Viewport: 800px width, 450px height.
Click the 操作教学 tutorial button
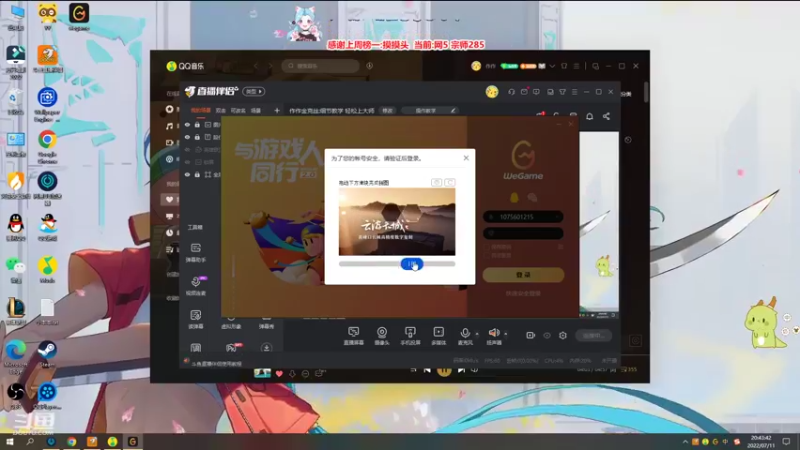pyautogui.click(x=431, y=111)
